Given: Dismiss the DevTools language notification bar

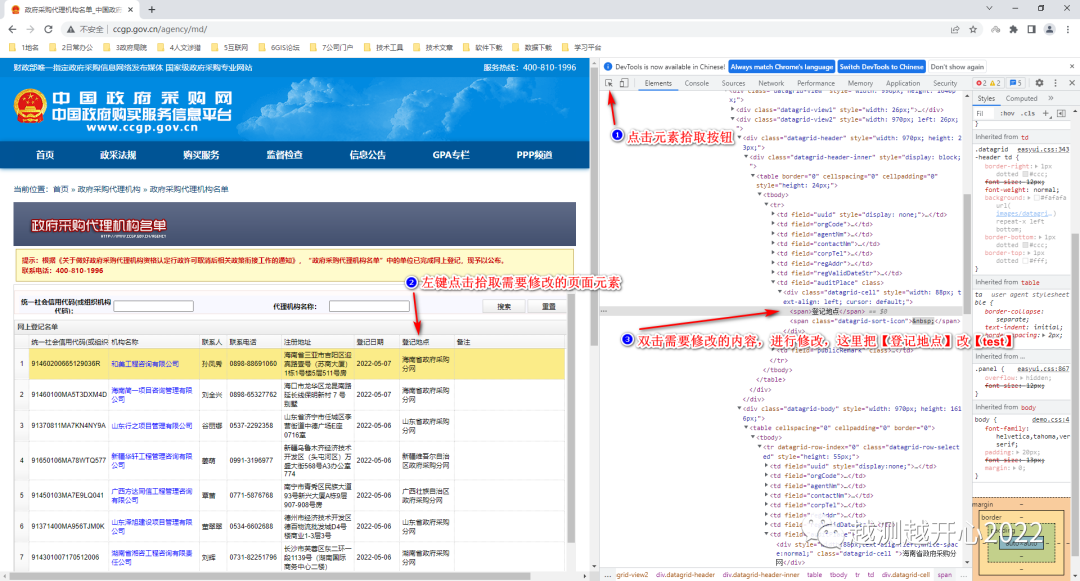Looking at the screenshot, I should pos(1072,66).
